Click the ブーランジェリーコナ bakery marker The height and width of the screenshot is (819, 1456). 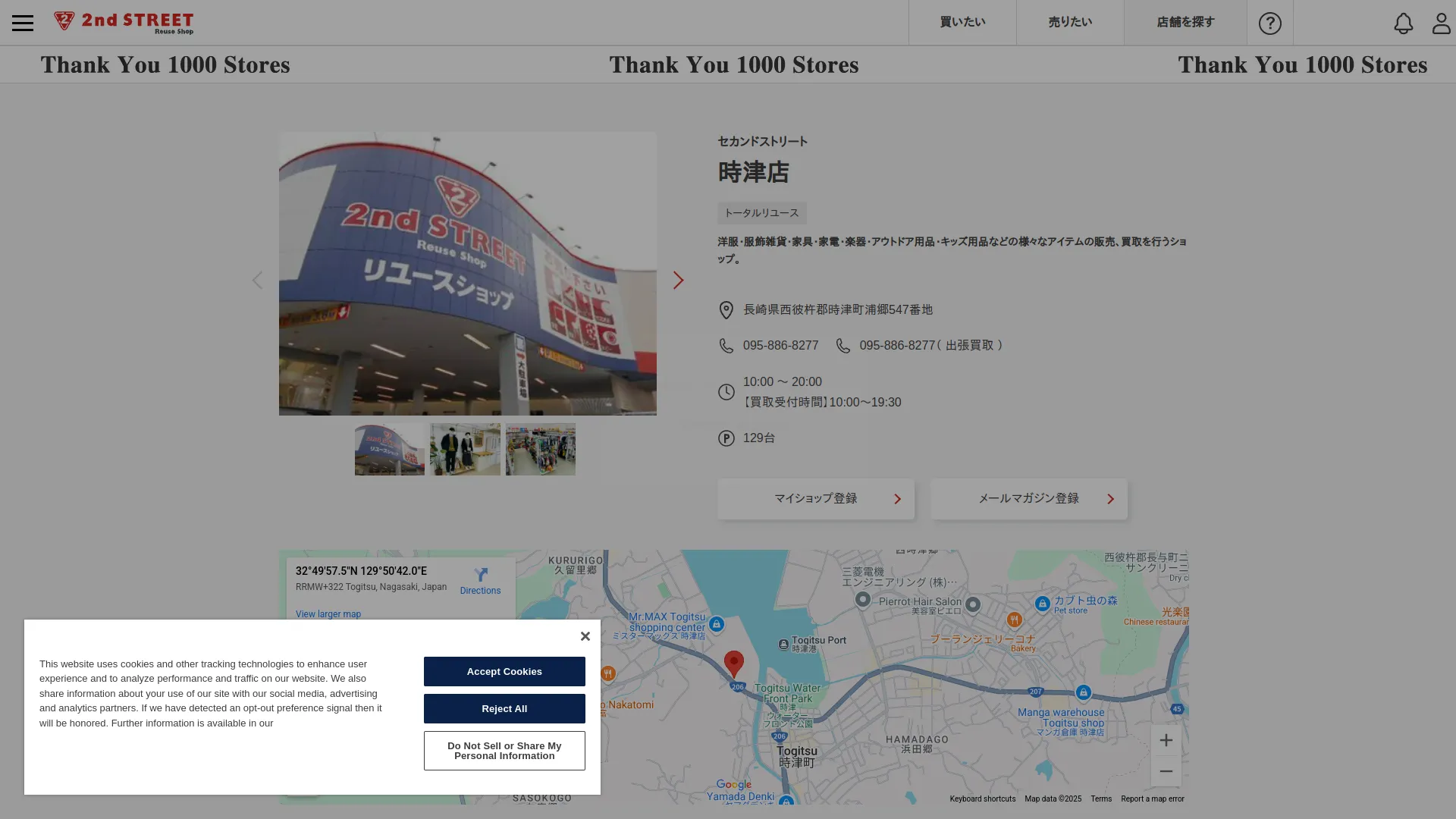click(1014, 620)
